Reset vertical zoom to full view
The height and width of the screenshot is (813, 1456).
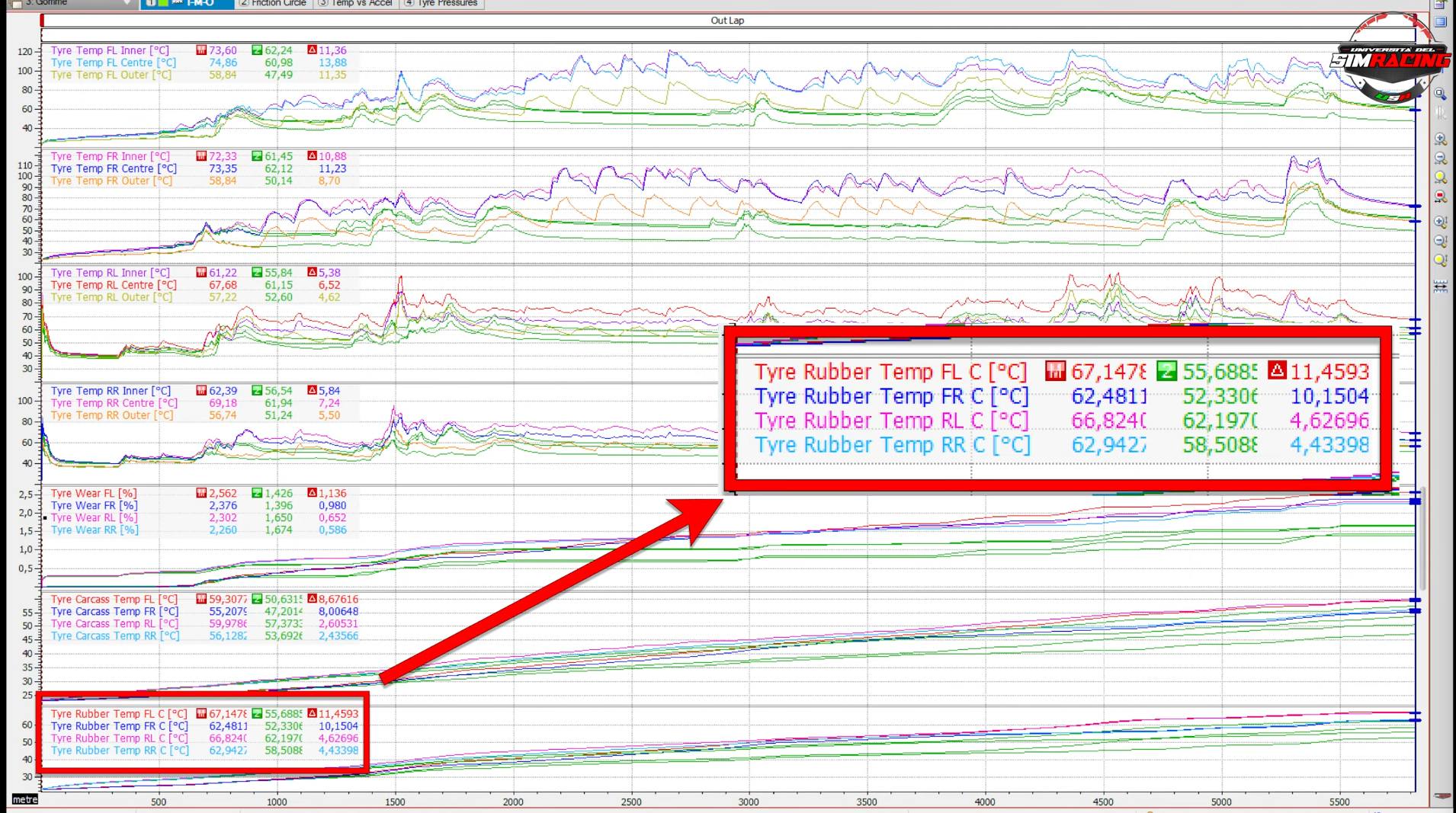point(1440,260)
